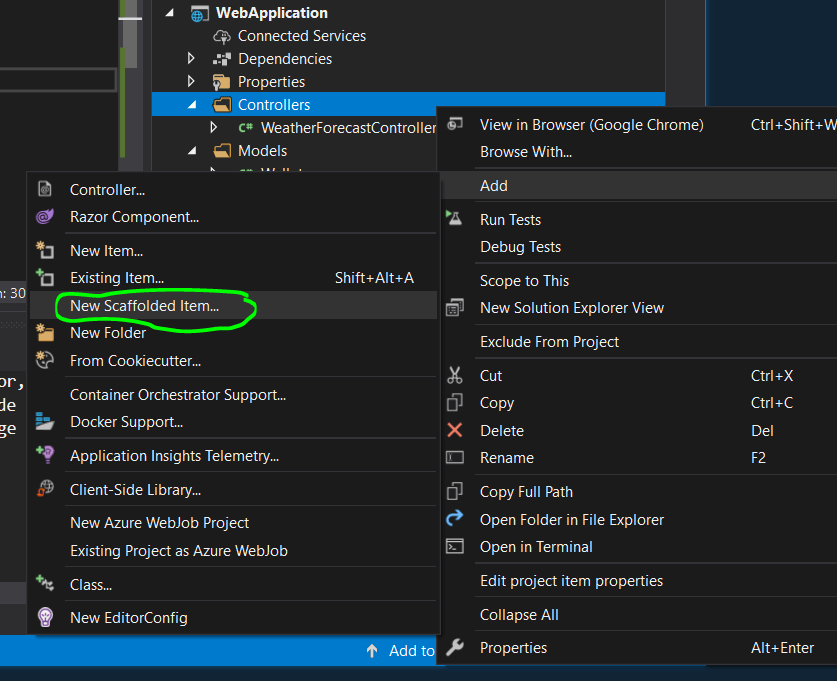Click Collapse All menu option
Screen dimensions: 837x681
pyautogui.click(x=519, y=615)
